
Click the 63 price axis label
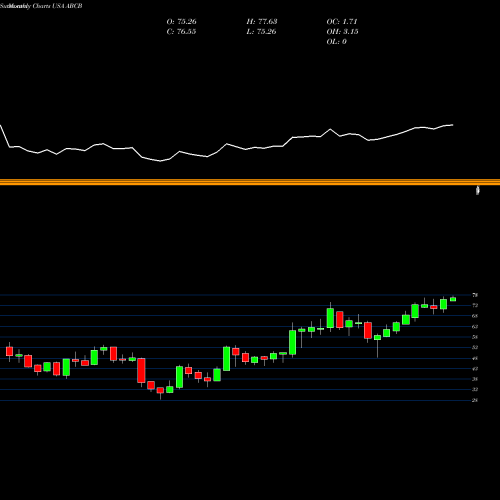tap(475, 327)
